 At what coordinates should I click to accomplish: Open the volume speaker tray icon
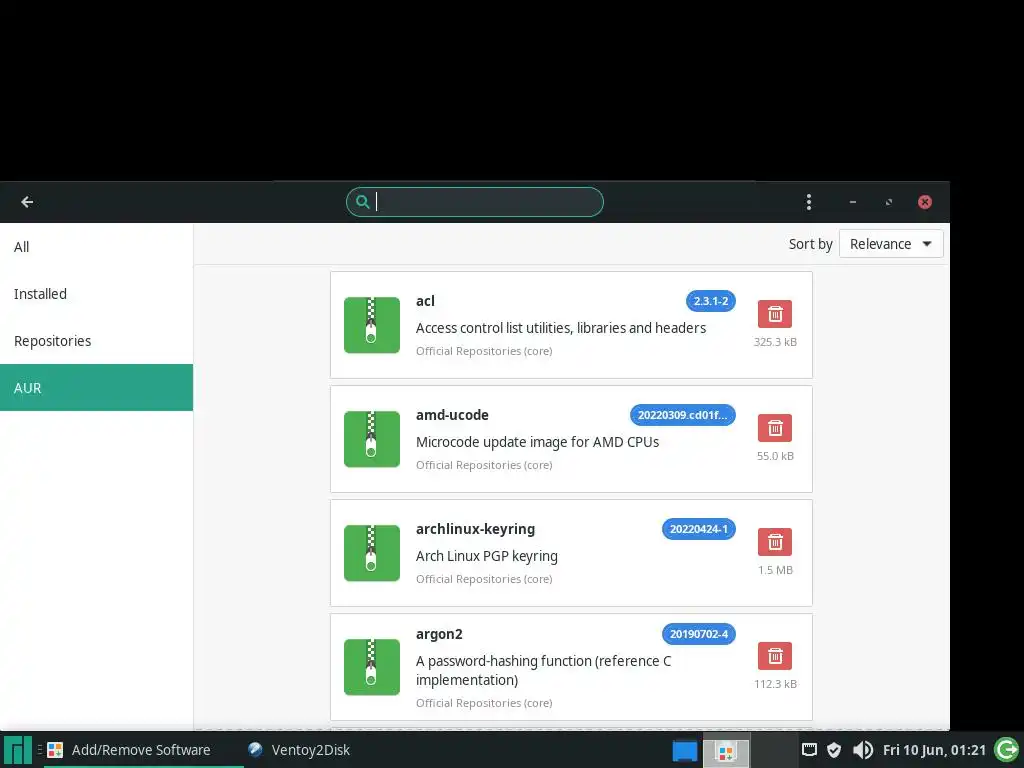tap(863, 750)
